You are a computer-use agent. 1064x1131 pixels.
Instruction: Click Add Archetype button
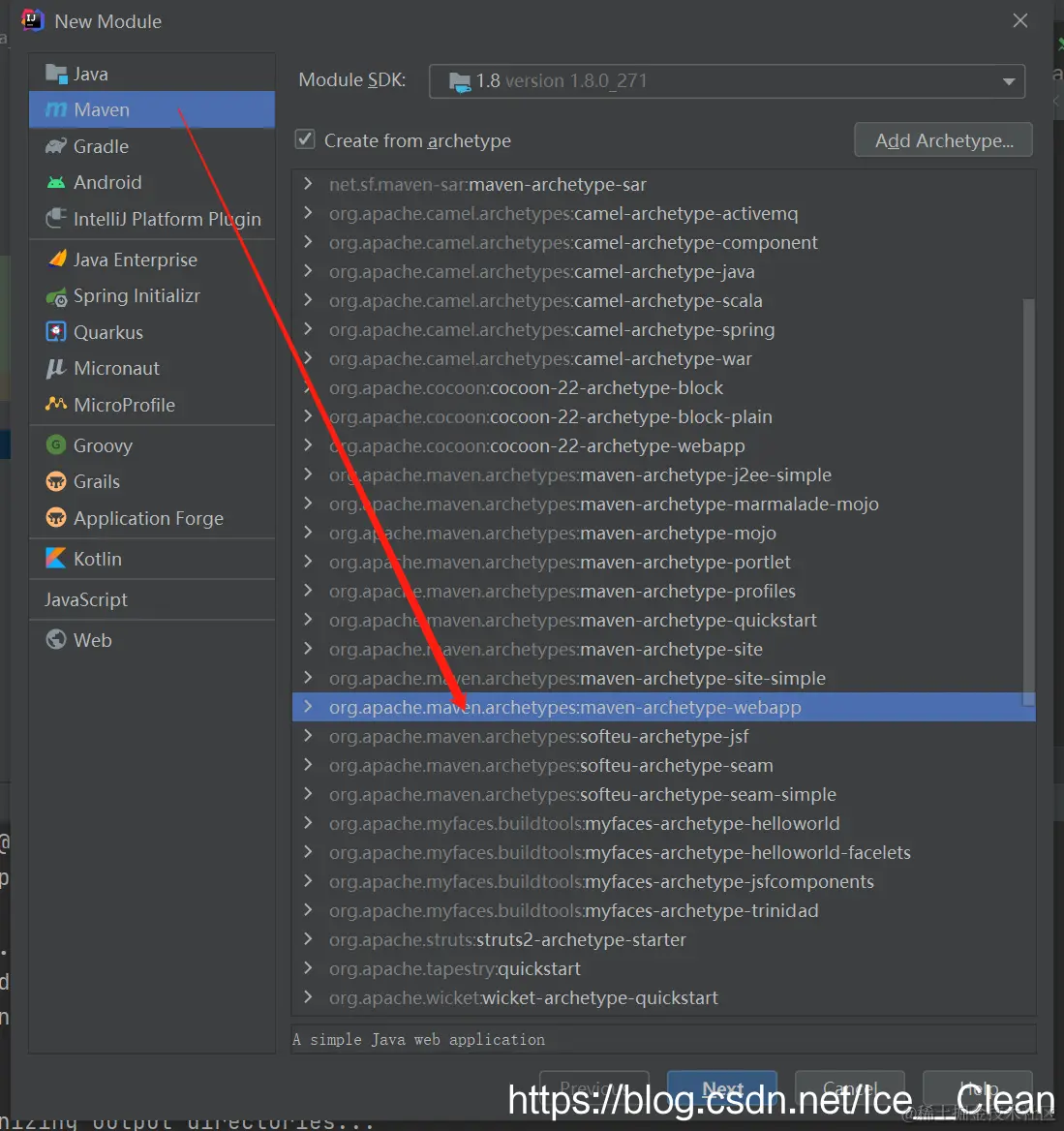[944, 140]
